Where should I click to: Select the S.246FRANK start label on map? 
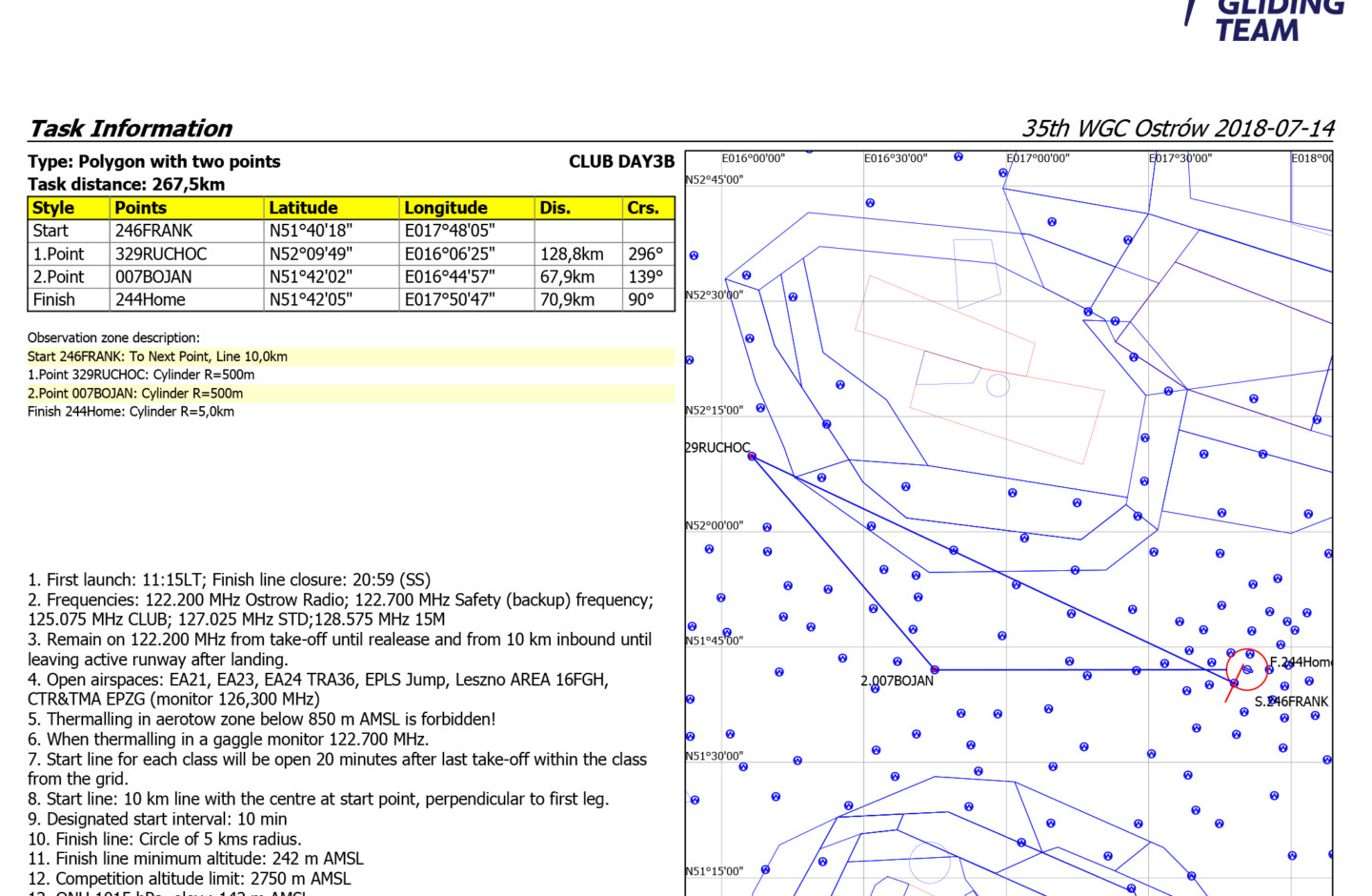pyautogui.click(x=1291, y=702)
